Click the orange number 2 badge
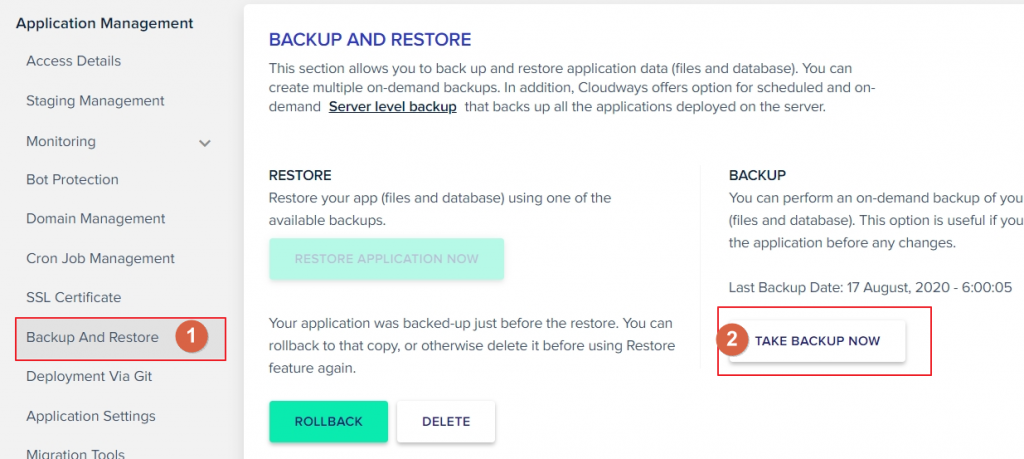Image resolution: width=1024 pixels, height=459 pixels. (x=733, y=340)
